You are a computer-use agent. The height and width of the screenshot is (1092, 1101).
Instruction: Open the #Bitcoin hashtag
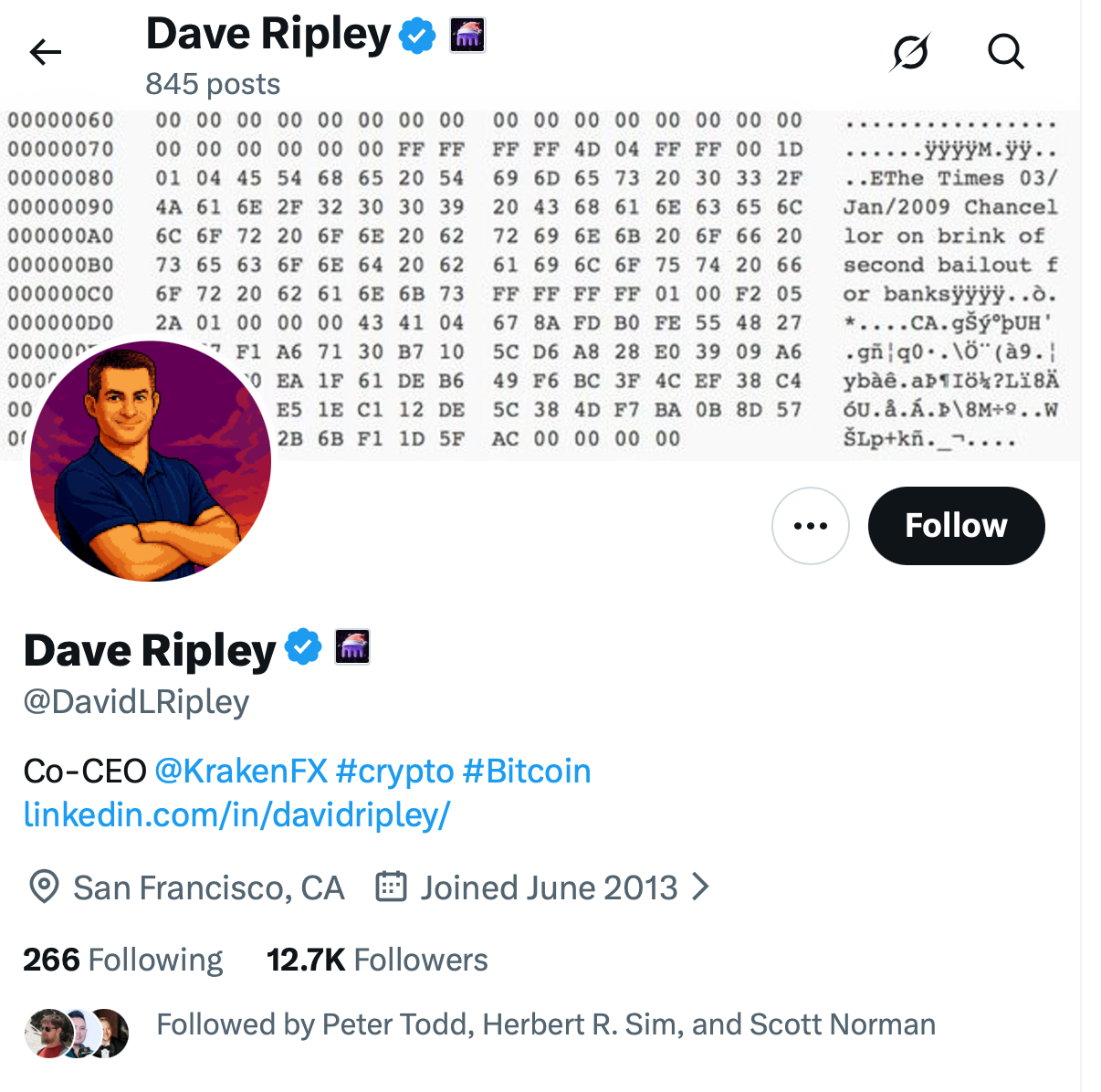pos(527,772)
